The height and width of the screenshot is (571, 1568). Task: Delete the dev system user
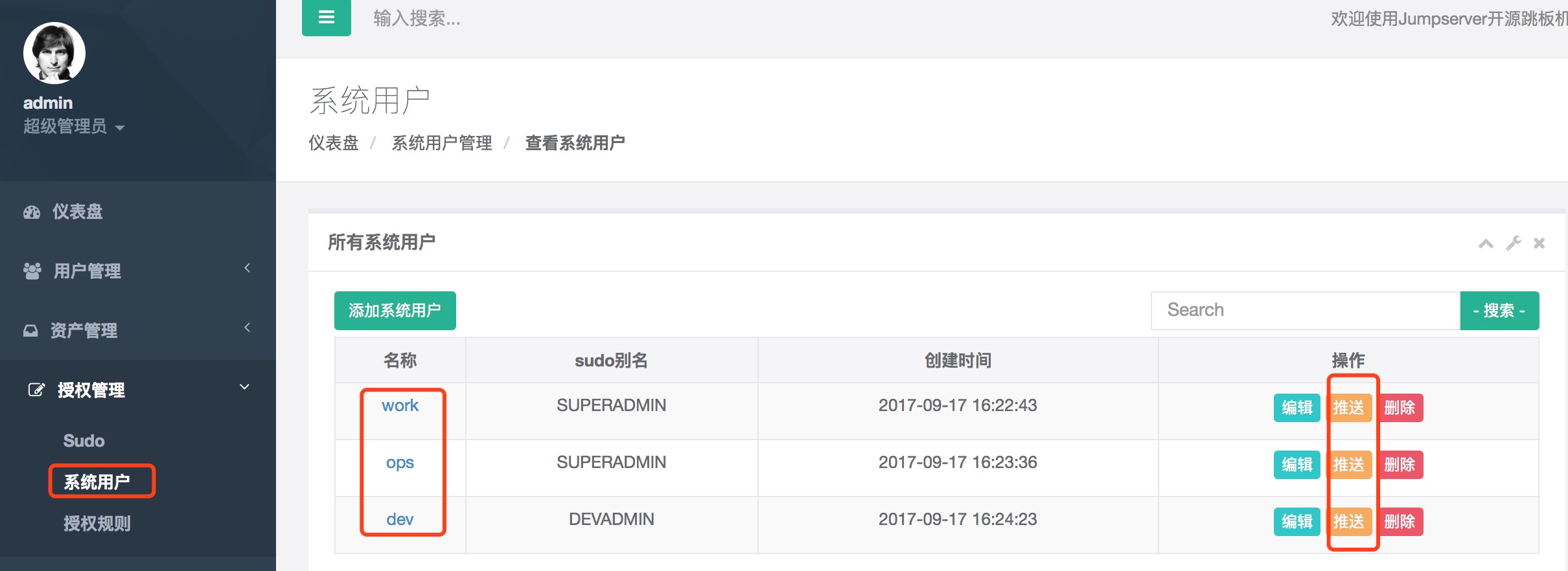[1400, 522]
